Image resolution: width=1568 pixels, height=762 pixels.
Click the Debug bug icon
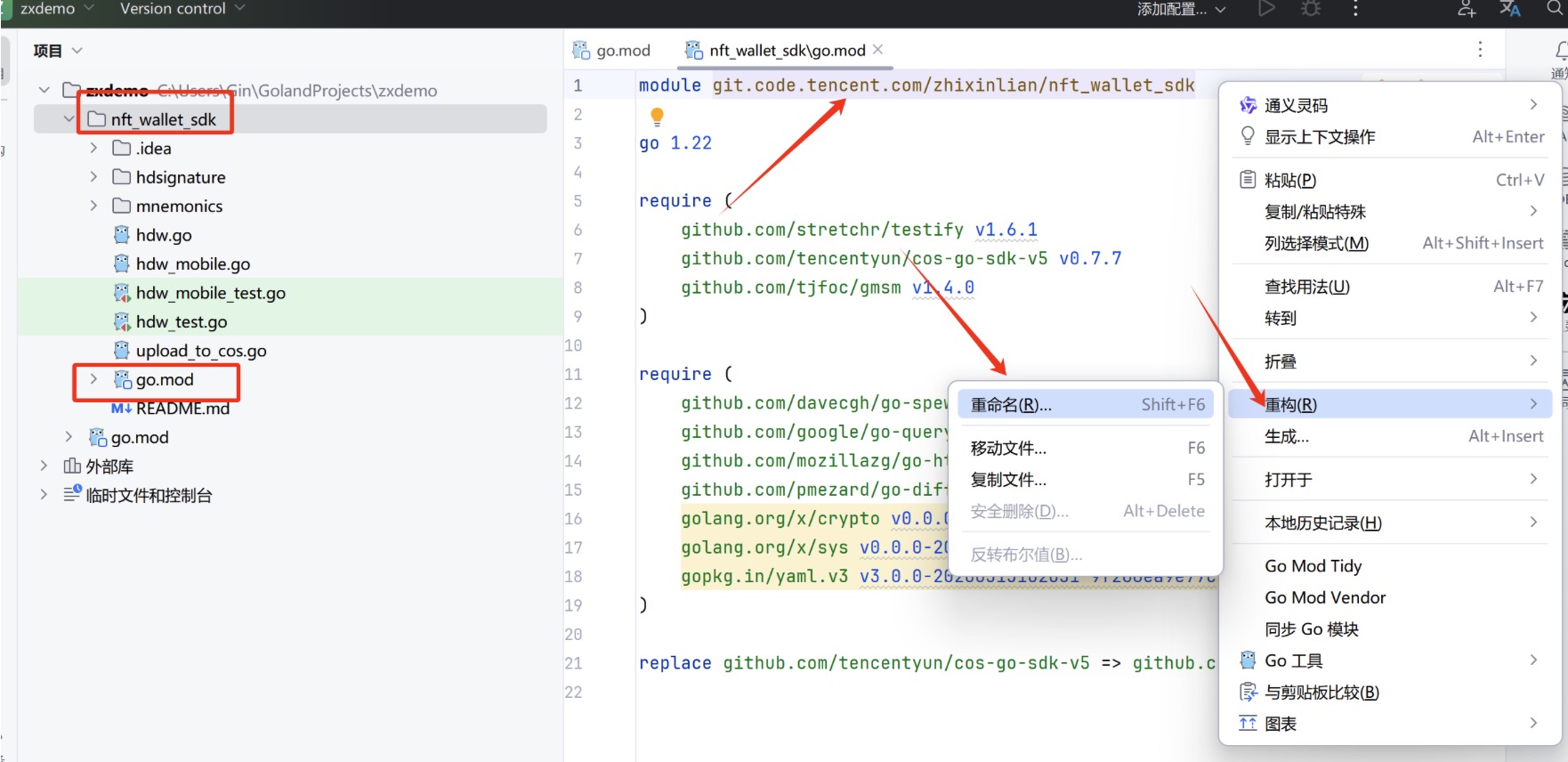coord(1311,9)
